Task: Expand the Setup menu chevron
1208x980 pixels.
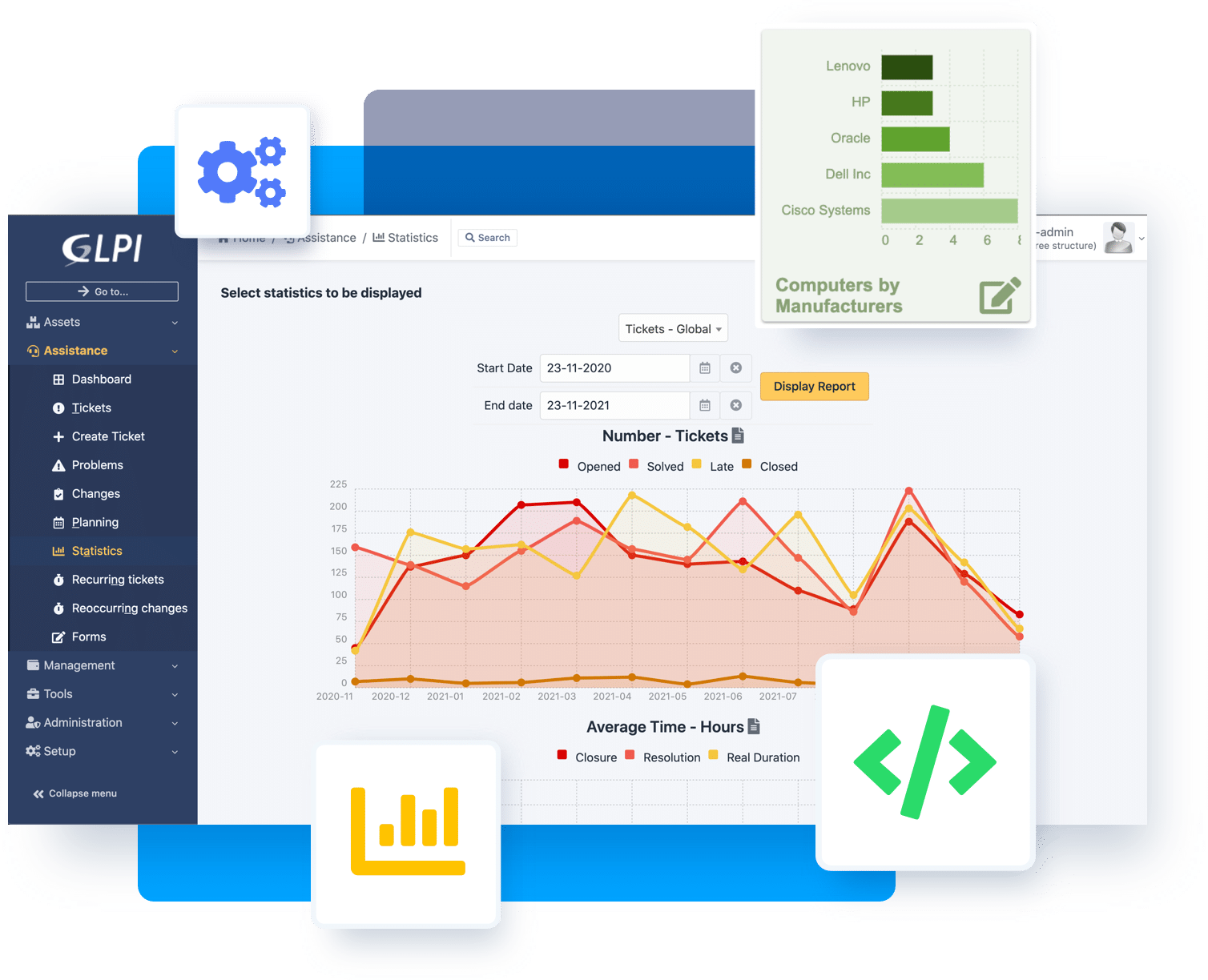Action: [x=175, y=752]
